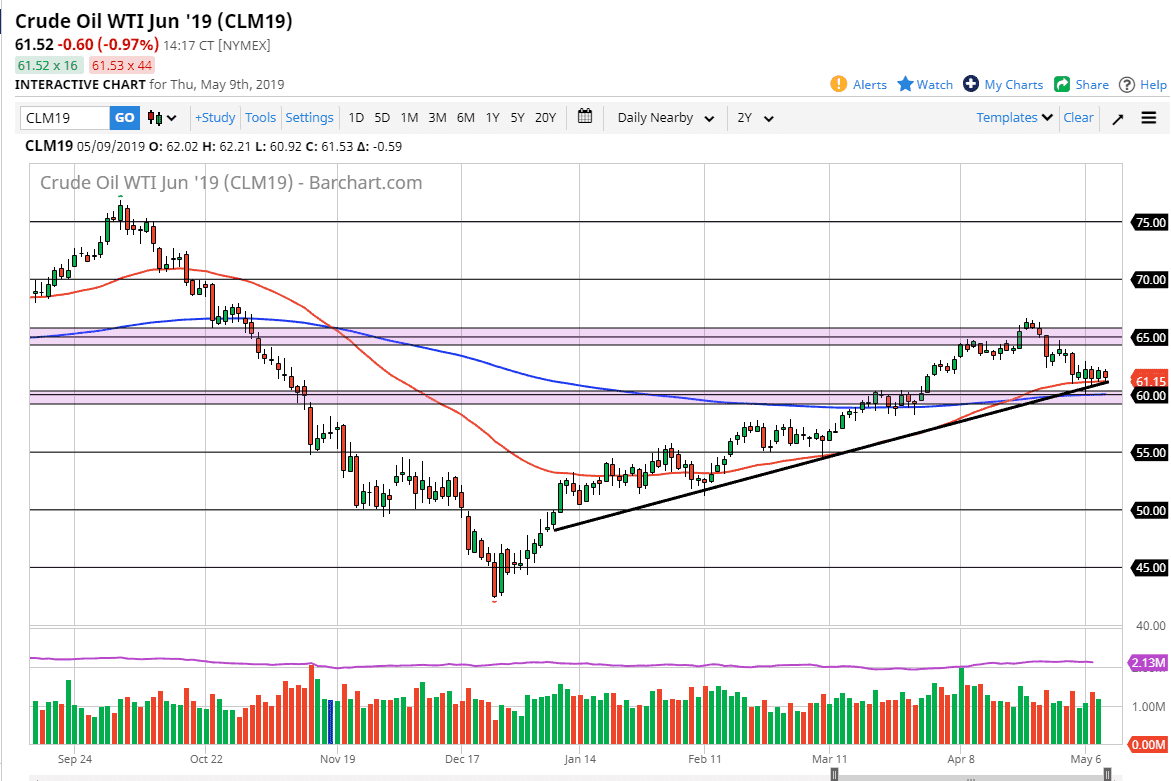The width and height of the screenshot is (1171, 781).
Task: Open the Daily Nearby dropdown
Action: pos(665,118)
